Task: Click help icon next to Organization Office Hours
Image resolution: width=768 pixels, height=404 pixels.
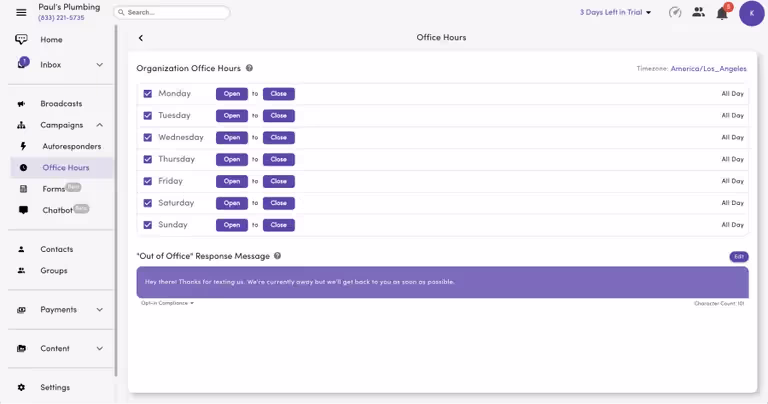Action: 249,68
